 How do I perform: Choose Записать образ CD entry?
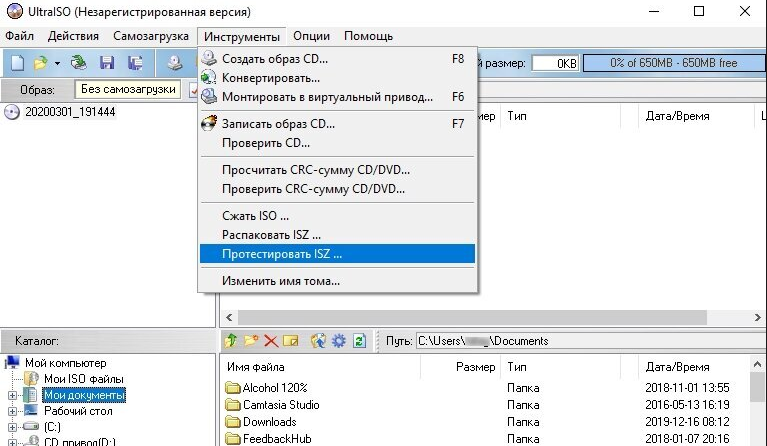click(x=337, y=124)
